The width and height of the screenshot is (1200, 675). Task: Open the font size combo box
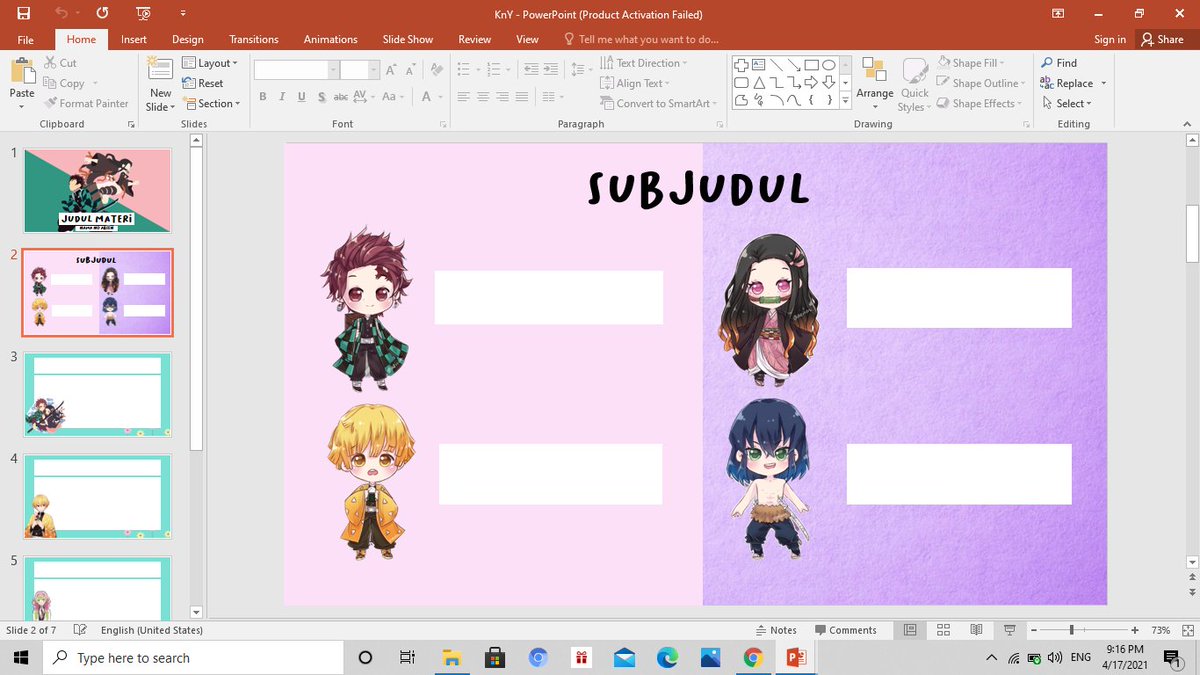coord(359,70)
